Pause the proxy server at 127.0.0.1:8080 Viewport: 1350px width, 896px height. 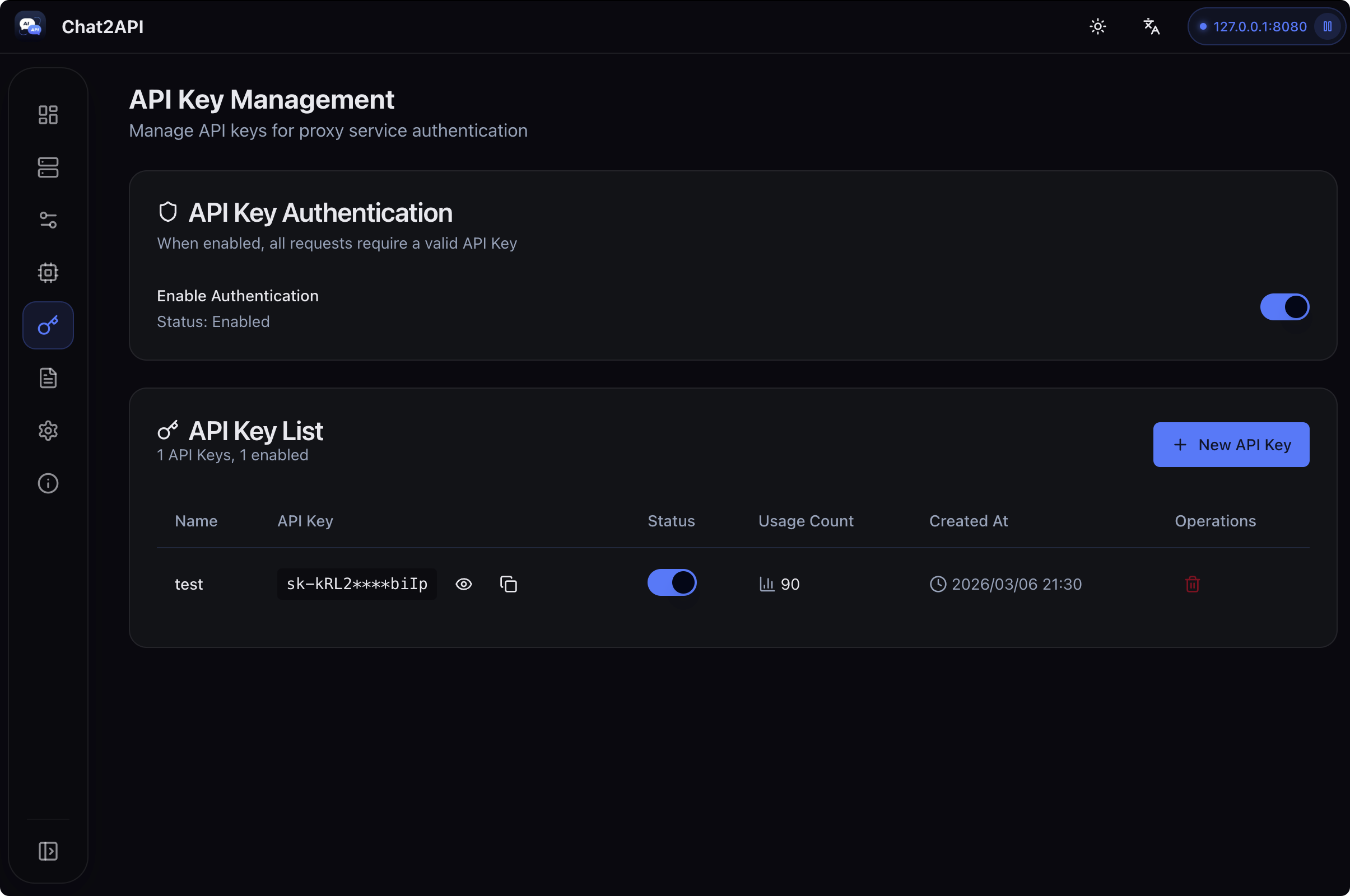click(1327, 26)
